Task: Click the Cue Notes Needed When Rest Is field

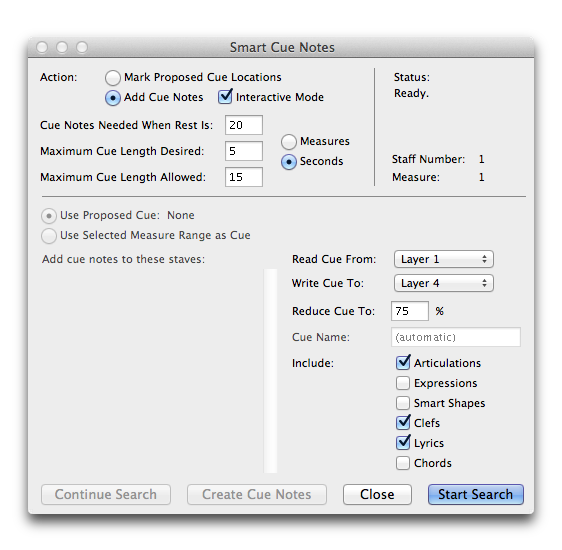Action: (x=244, y=125)
